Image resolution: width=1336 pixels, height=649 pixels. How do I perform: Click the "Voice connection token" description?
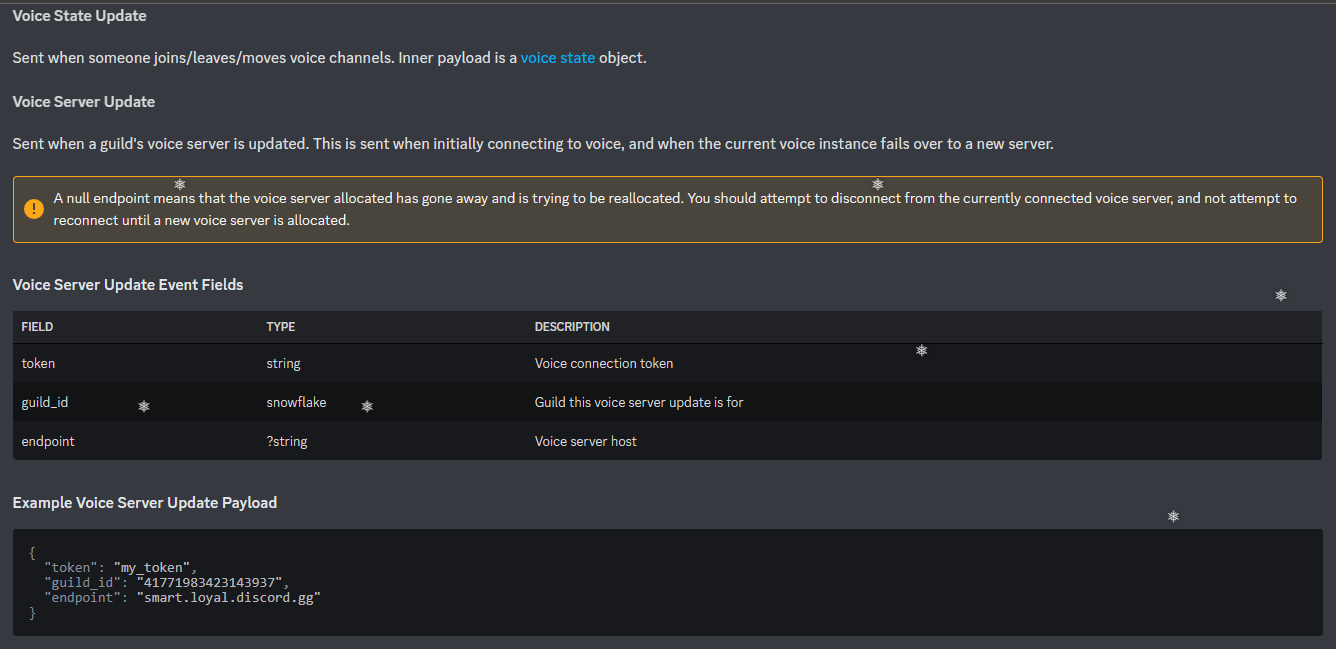coord(604,363)
